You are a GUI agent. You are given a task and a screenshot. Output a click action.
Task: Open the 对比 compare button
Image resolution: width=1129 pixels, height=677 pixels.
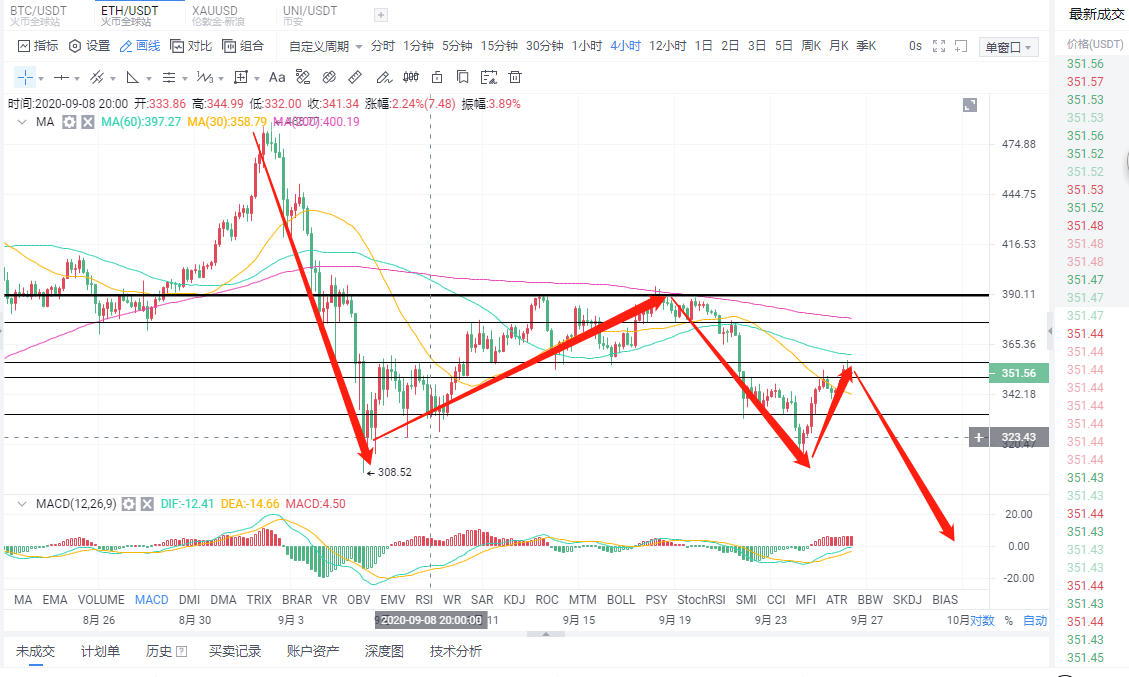(191, 46)
